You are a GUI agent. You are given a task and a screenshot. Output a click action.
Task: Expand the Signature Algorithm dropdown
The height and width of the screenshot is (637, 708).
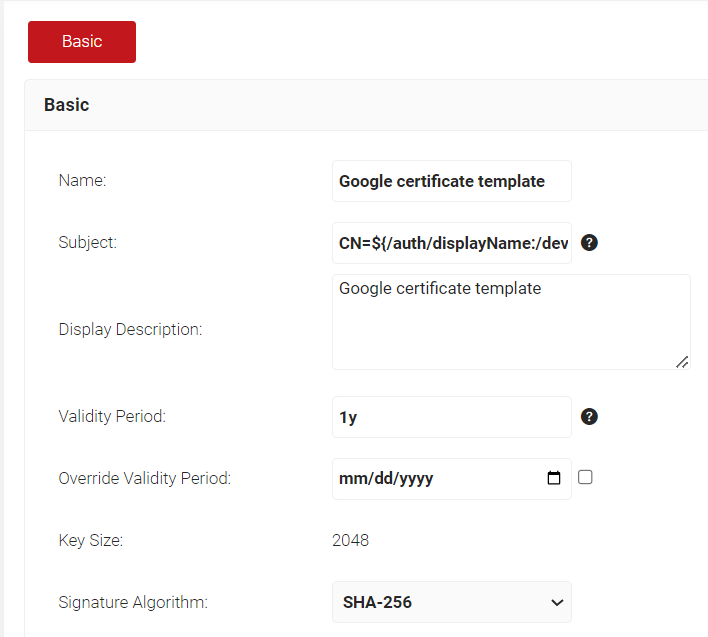click(x=451, y=602)
